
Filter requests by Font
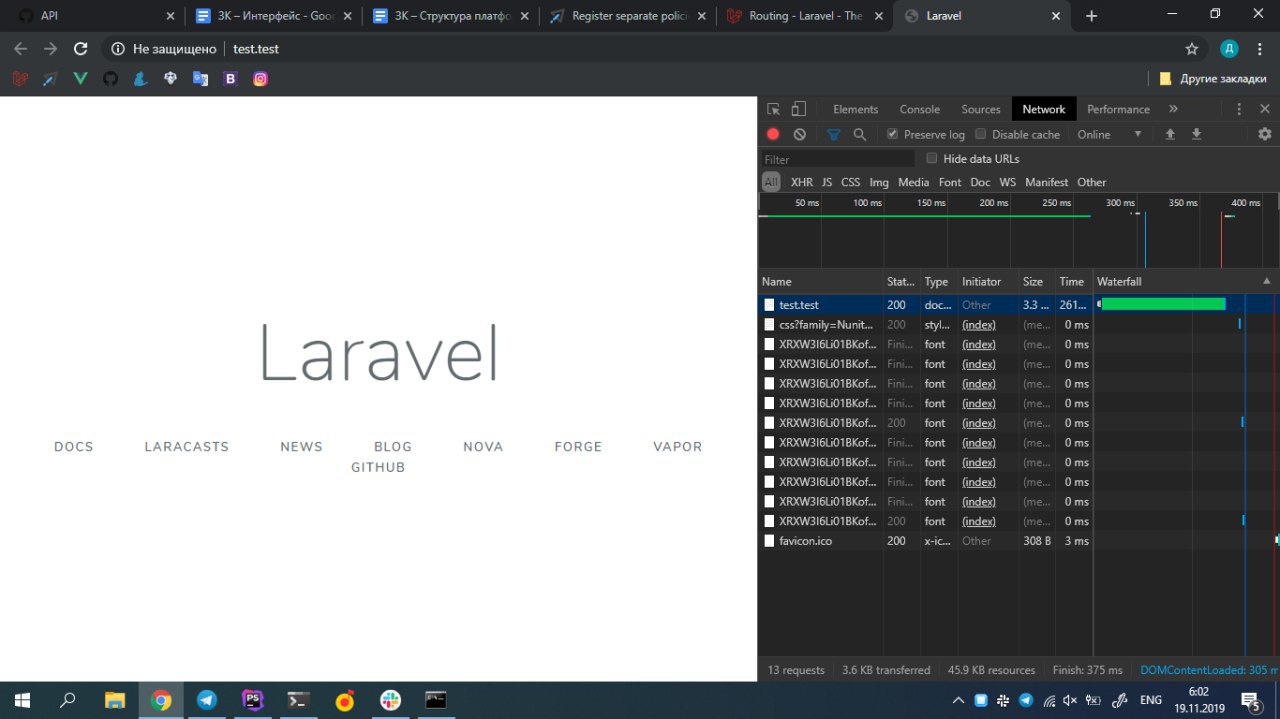click(x=950, y=182)
